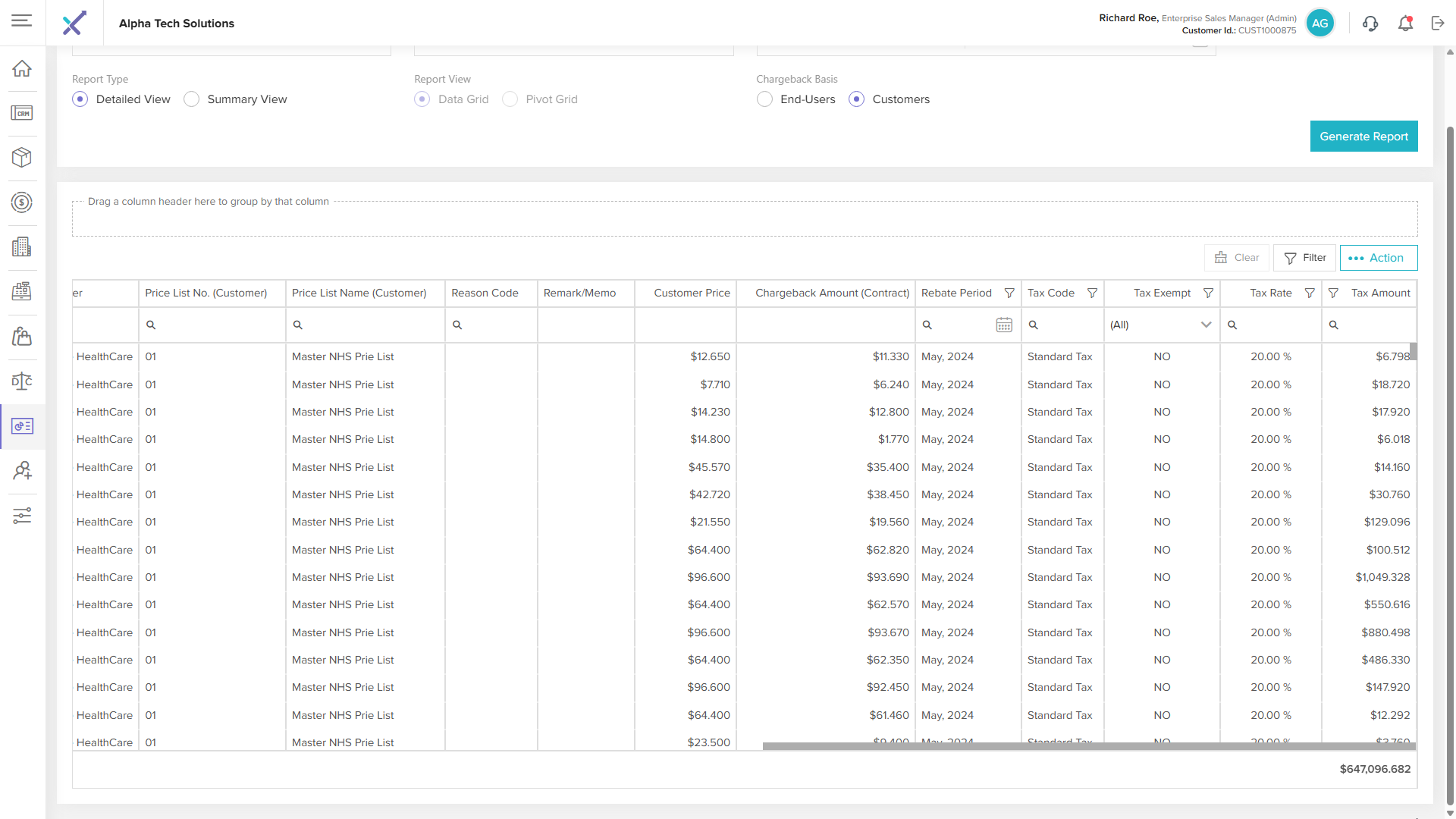Open the Tax Rate column filter
The height and width of the screenshot is (819, 1456).
click(1309, 293)
